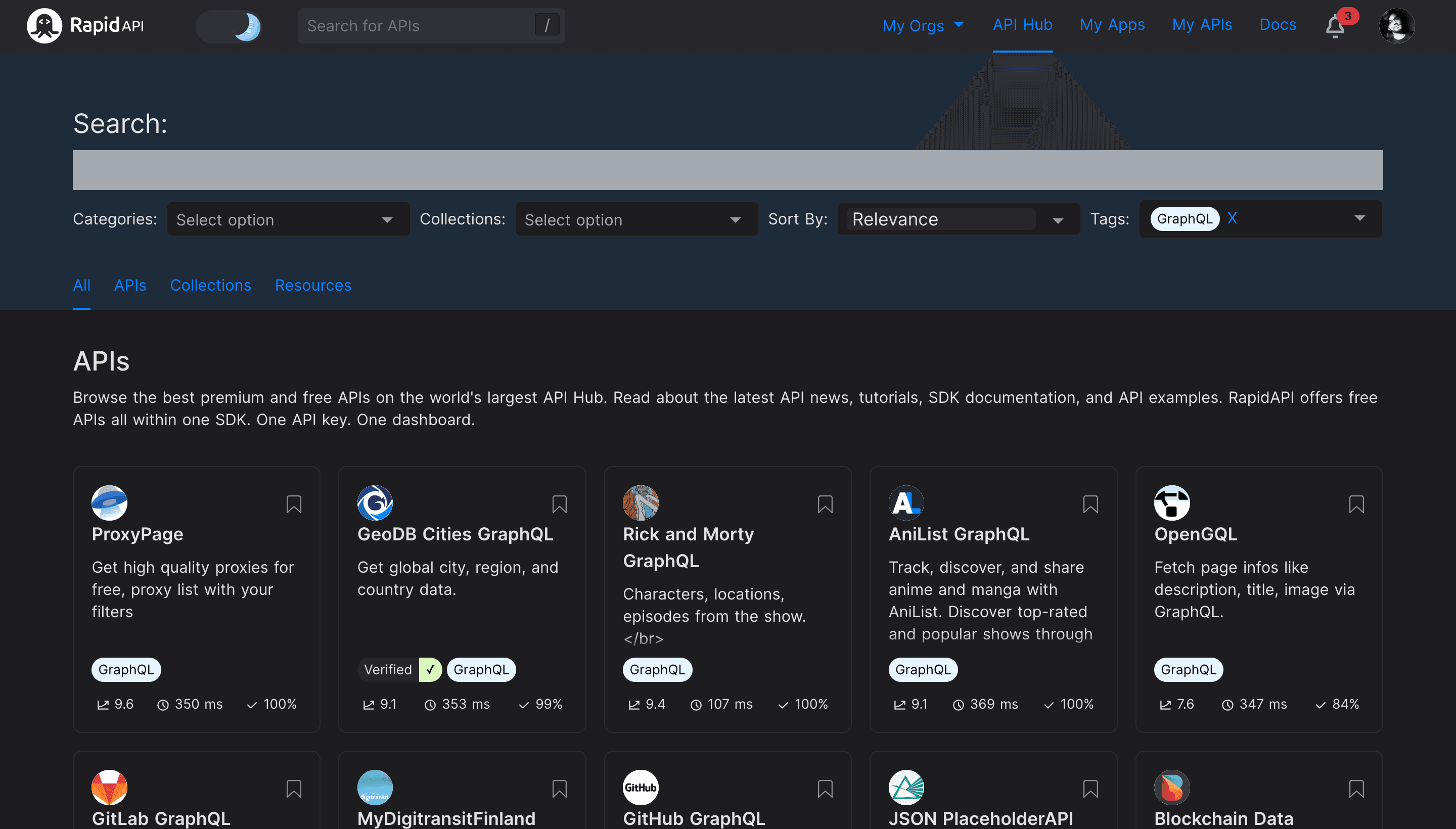Click the bookmark icon on Rick and Morty GraphQL
Image resolution: width=1456 pixels, height=829 pixels.
(826, 504)
